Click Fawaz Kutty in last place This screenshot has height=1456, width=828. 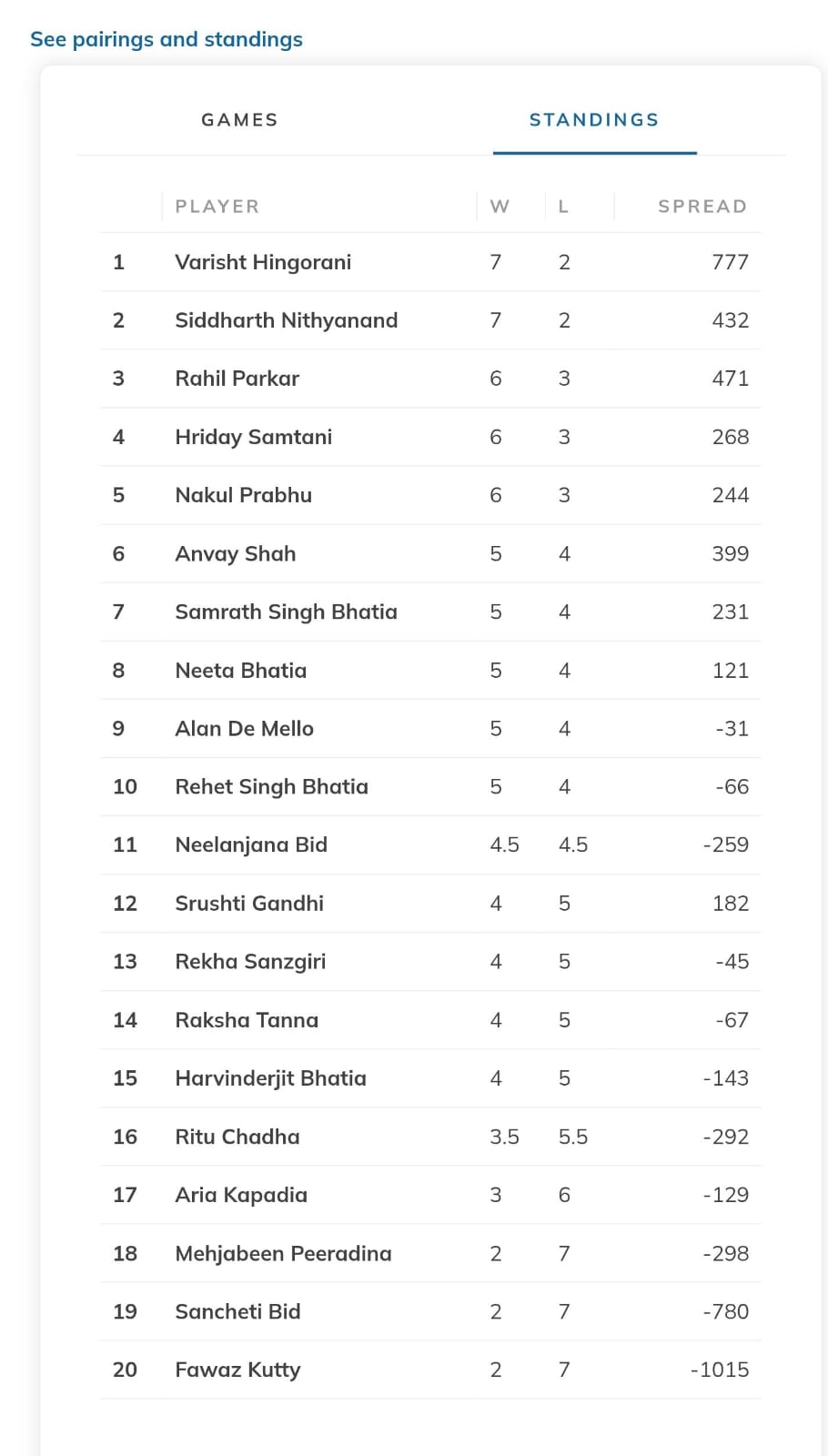click(237, 1370)
